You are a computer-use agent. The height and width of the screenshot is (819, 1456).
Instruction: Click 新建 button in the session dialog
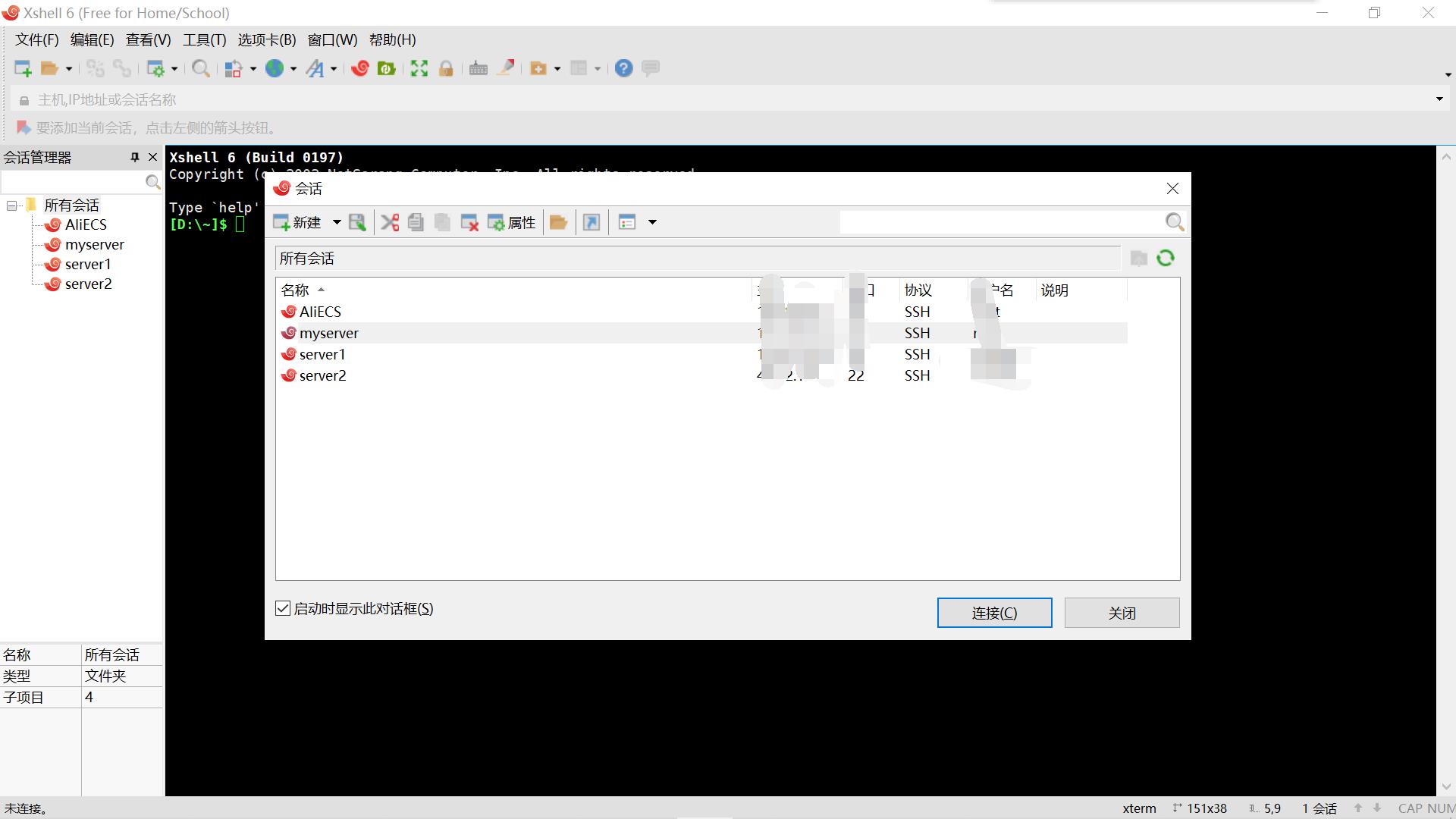pos(298,222)
